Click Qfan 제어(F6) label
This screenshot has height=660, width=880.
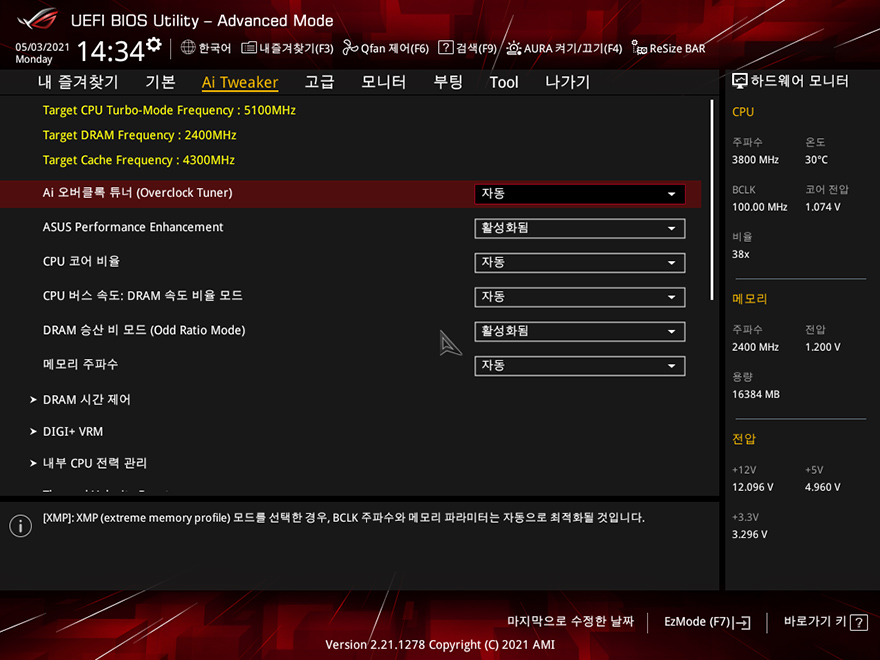tap(395, 48)
